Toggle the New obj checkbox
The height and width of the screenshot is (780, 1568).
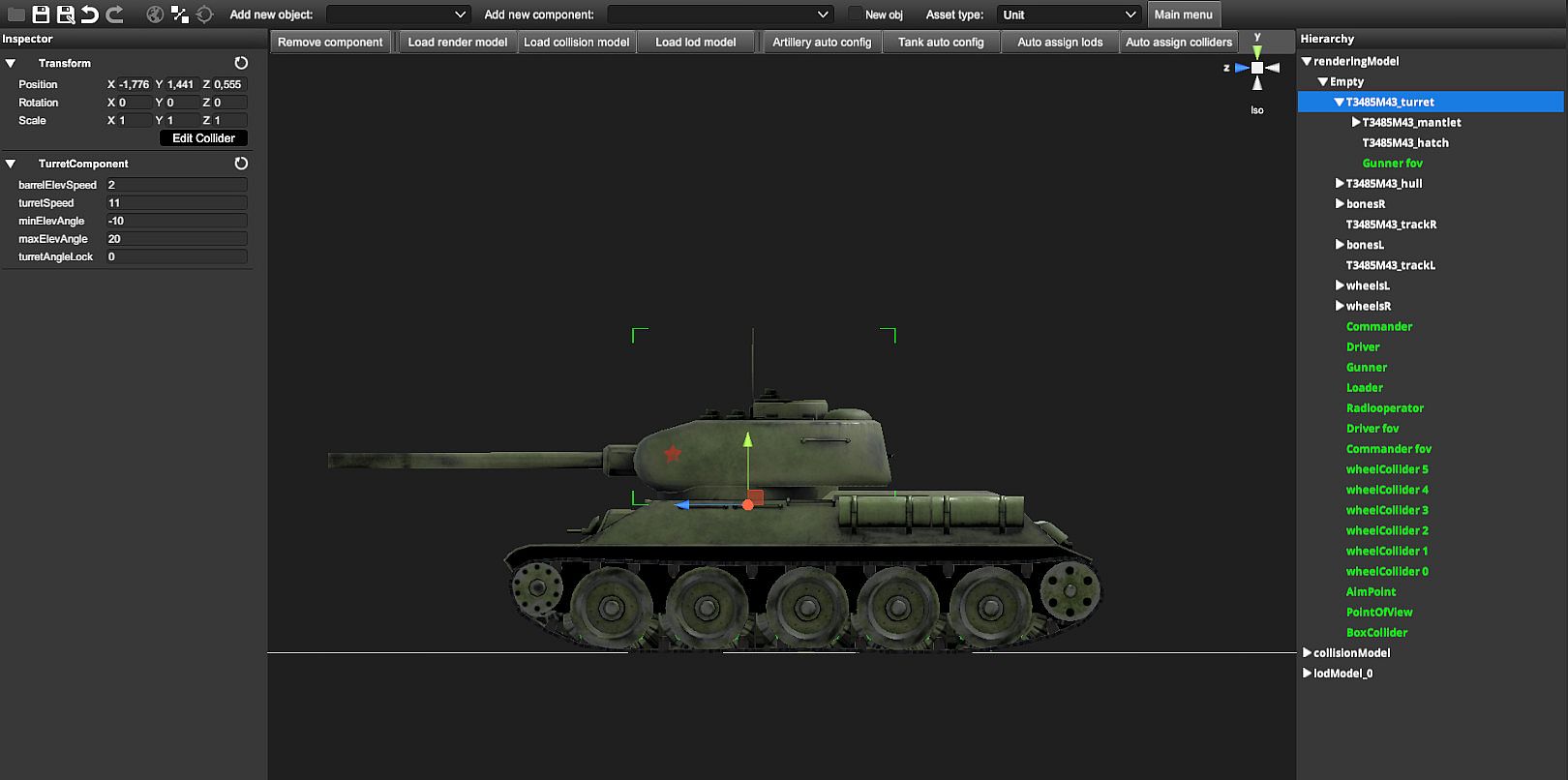click(855, 15)
